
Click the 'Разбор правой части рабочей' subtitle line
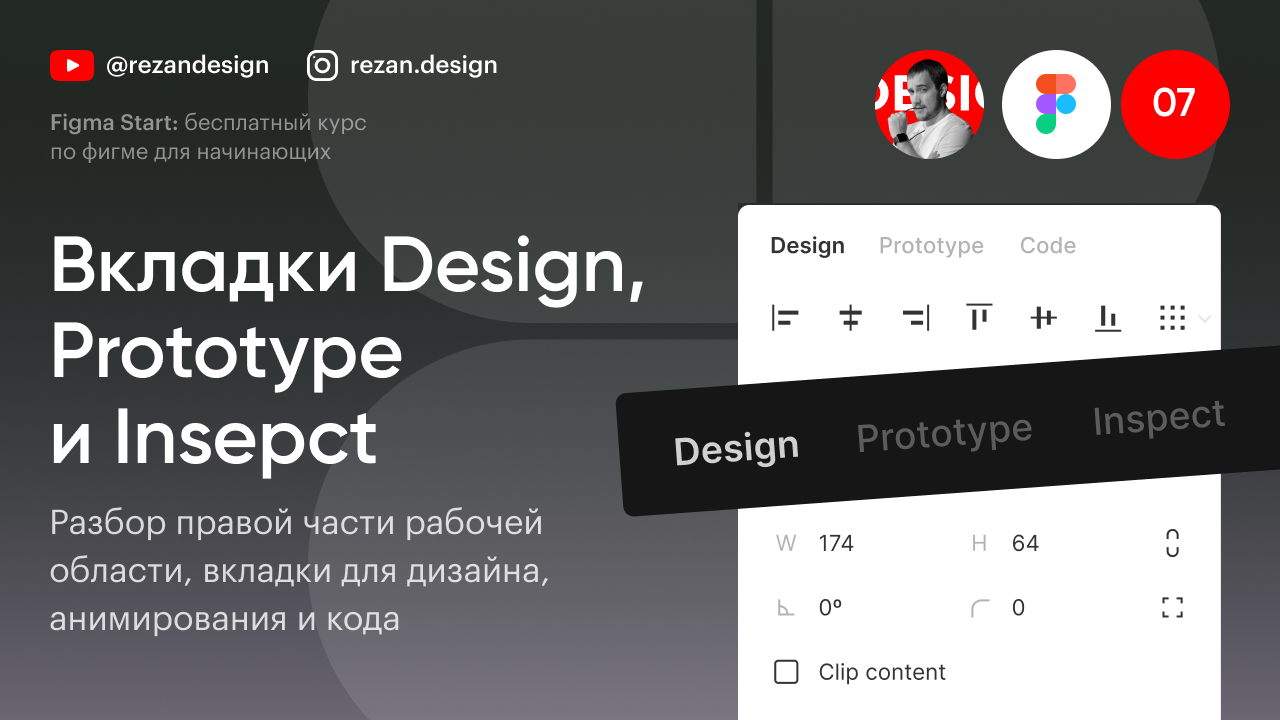point(296,523)
